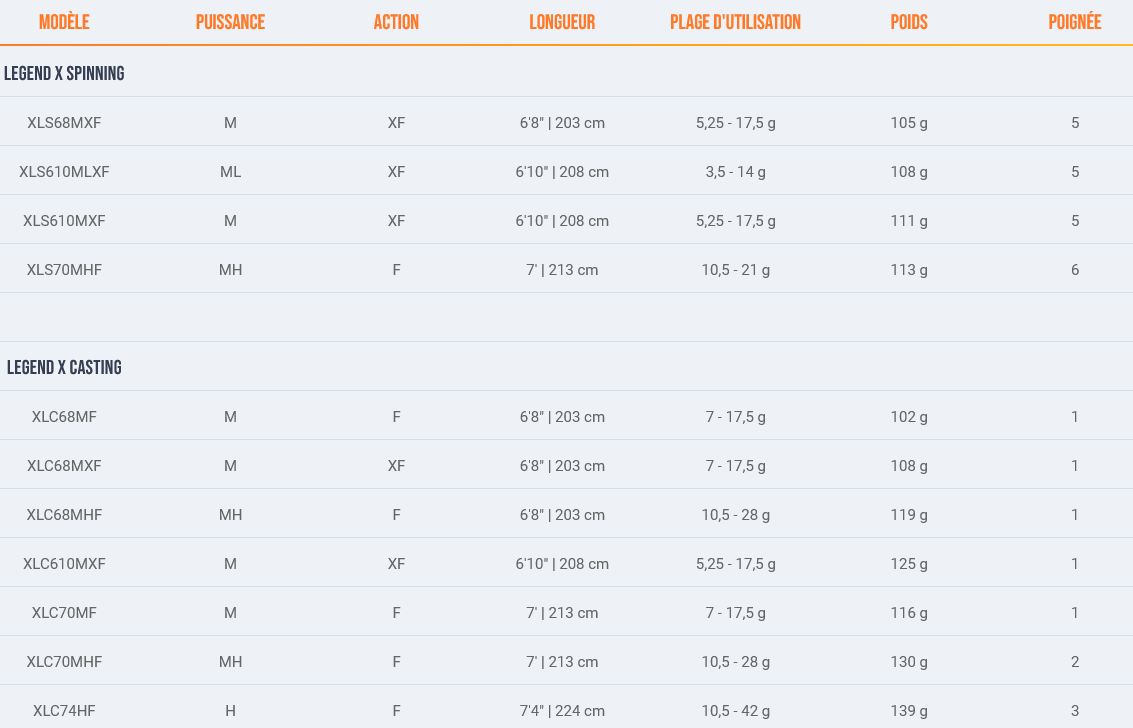Select model XLC68MF in casting list
The height and width of the screenshot is (728, 1133).
coord(64,417)
